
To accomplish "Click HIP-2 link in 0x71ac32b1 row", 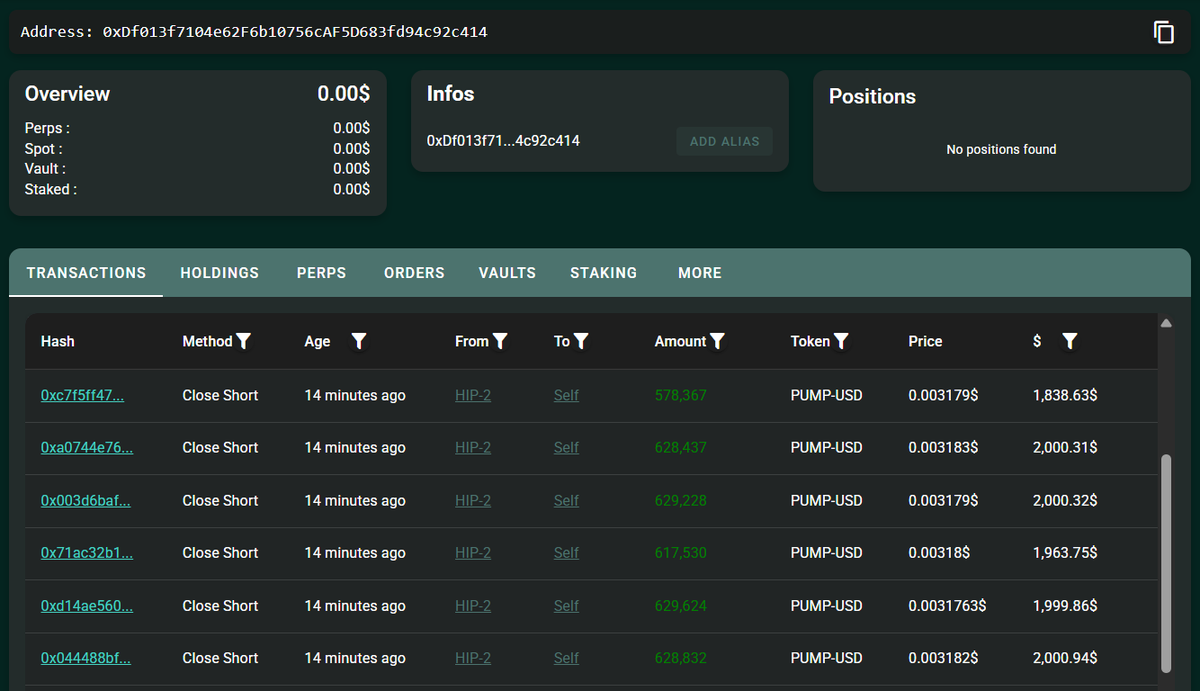I will point(473,552).
